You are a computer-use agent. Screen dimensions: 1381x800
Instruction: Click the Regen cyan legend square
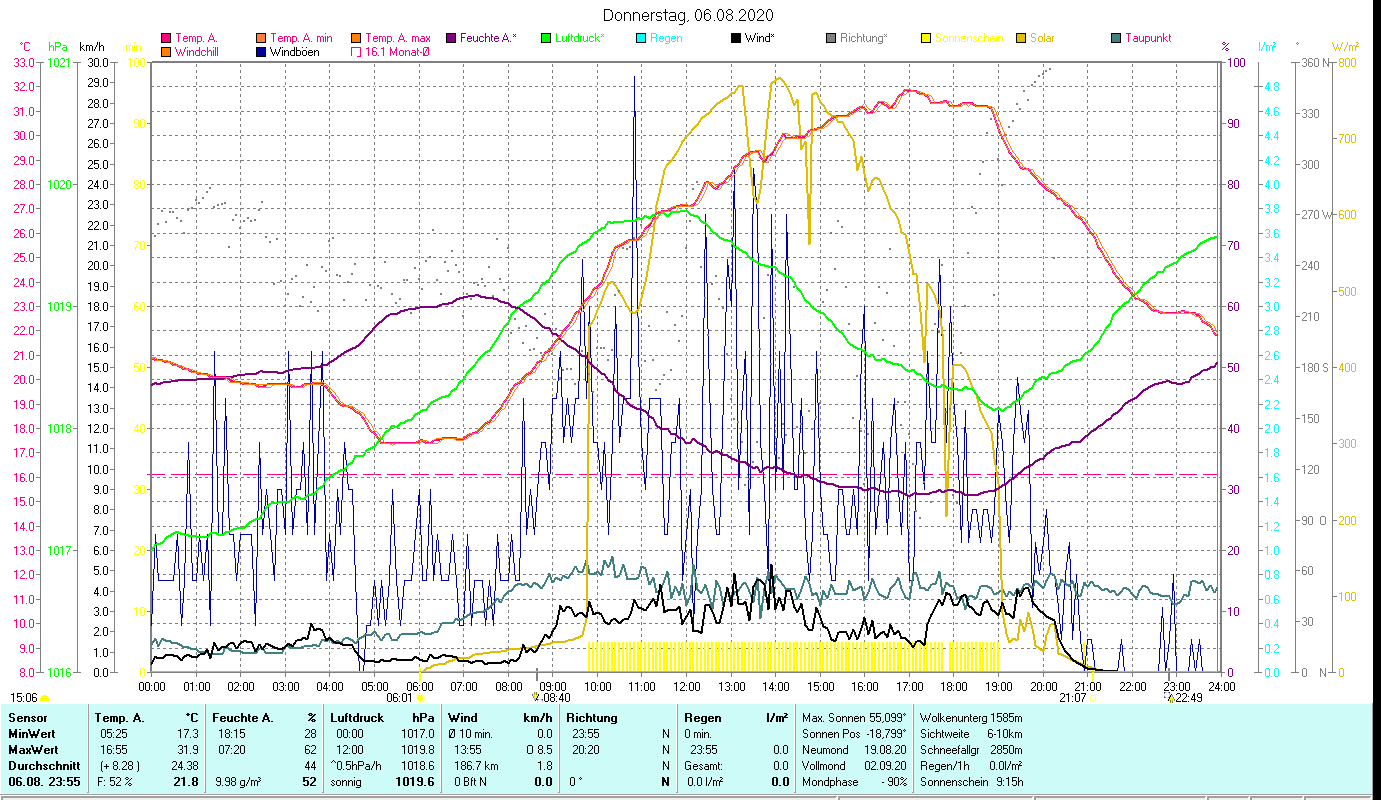tap(640, 38)
